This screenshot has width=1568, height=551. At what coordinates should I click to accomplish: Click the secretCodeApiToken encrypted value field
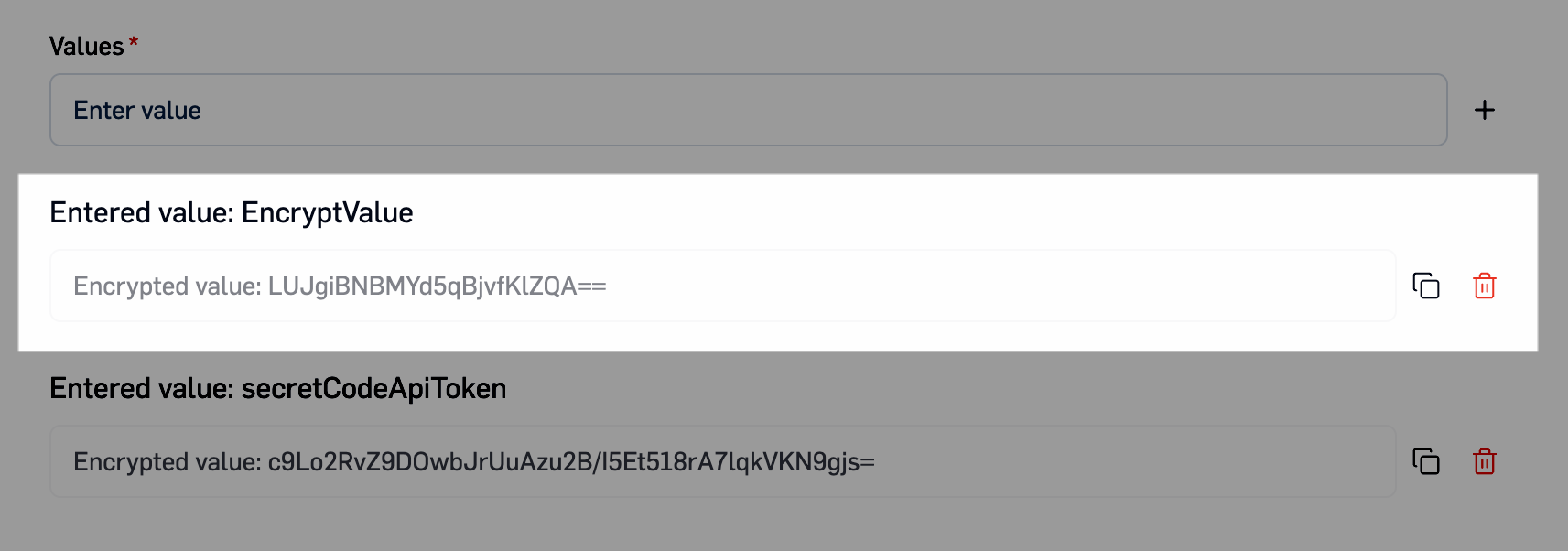(x=723, y=461)
